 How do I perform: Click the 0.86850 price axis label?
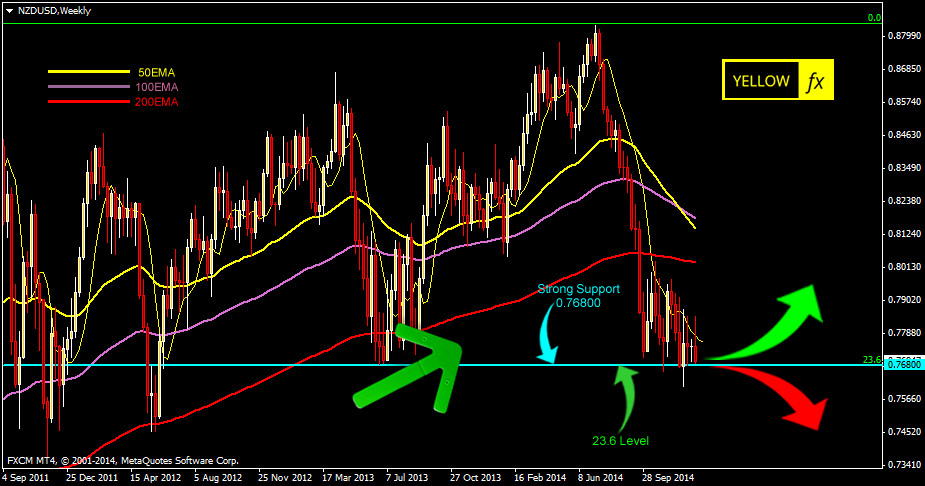click(904, 69)
